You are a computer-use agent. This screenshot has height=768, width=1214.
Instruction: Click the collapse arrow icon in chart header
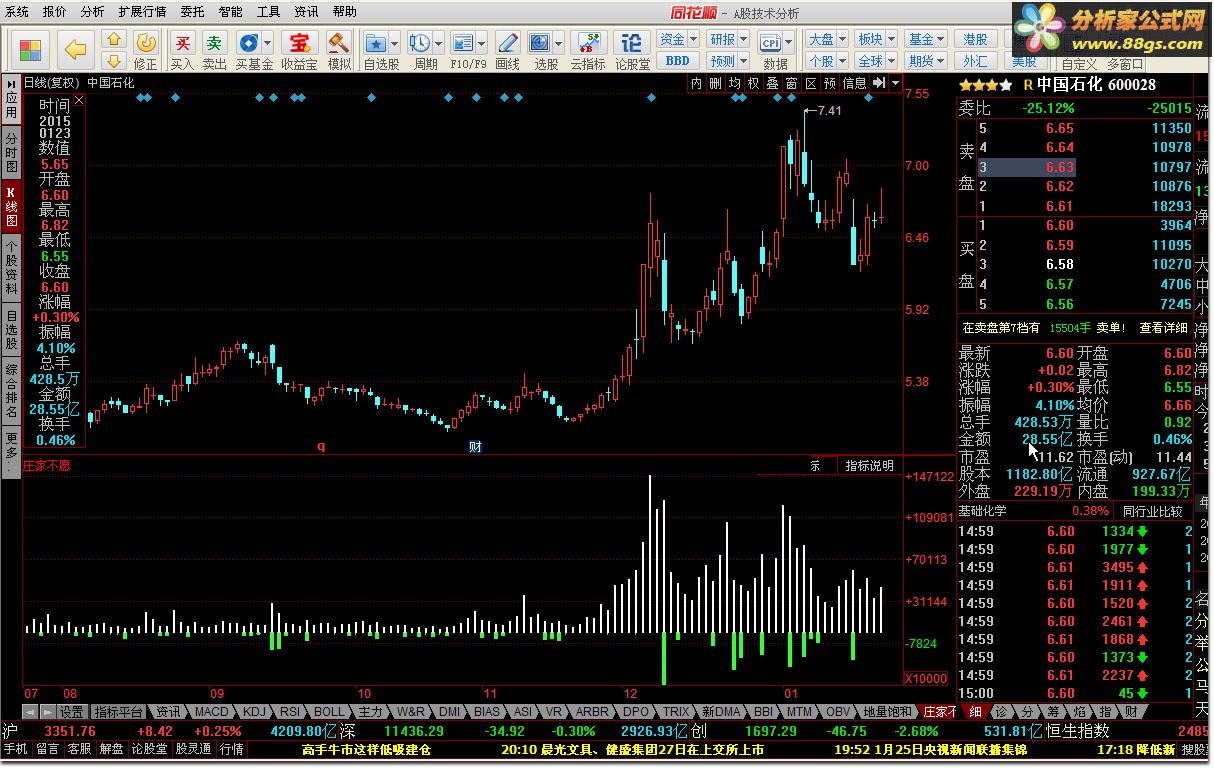[x=881, y=83]
